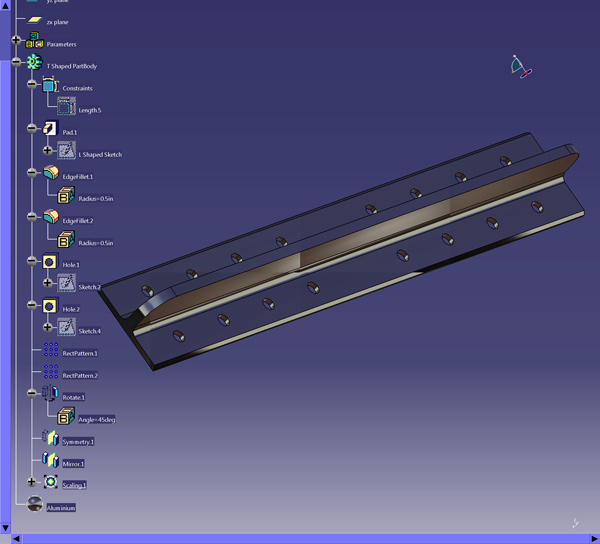This screenshot has height=544, width=600.
Task: Select the Pad.1 feature icon
Action: click(x=50, y=130)
